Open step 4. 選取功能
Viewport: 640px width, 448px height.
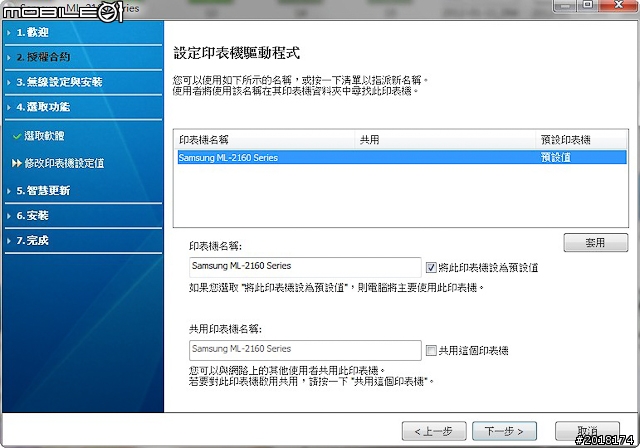[43, 107]
